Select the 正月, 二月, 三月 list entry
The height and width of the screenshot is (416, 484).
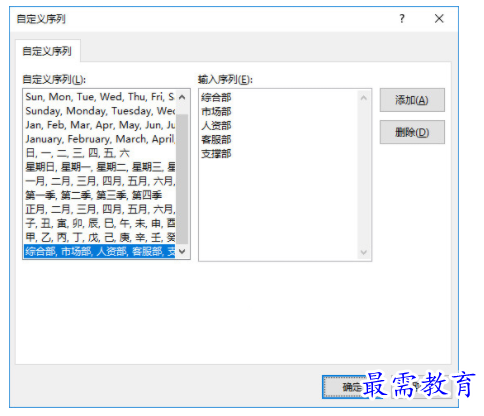100,209
